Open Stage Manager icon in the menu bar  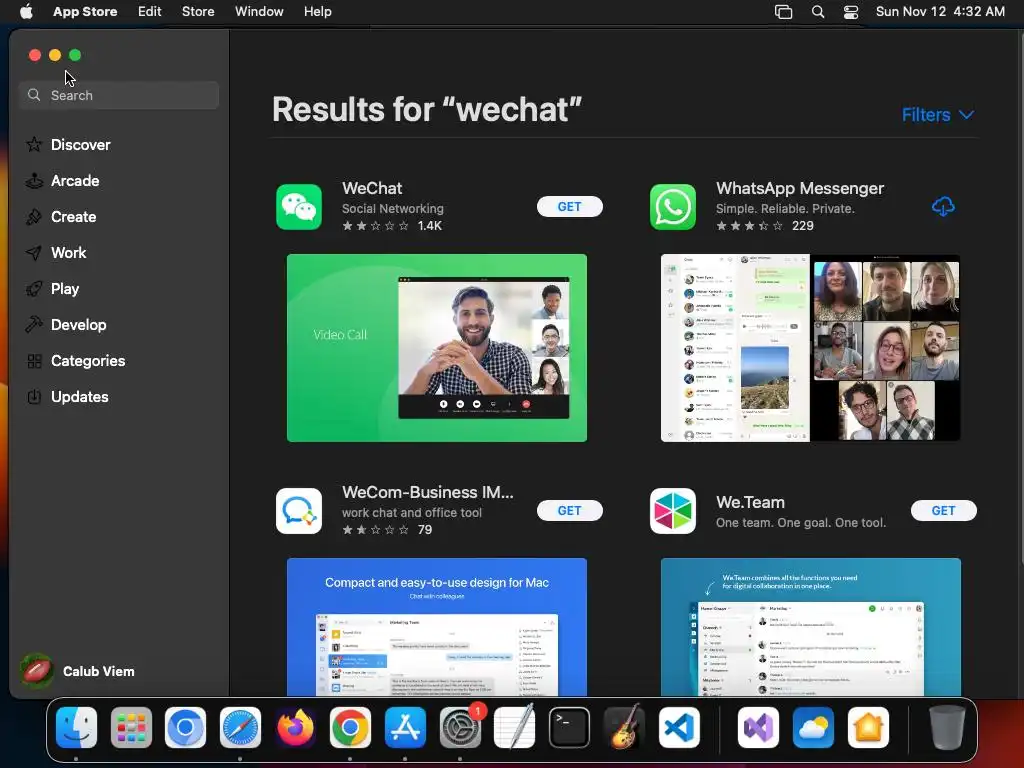[x=783, y=12]
